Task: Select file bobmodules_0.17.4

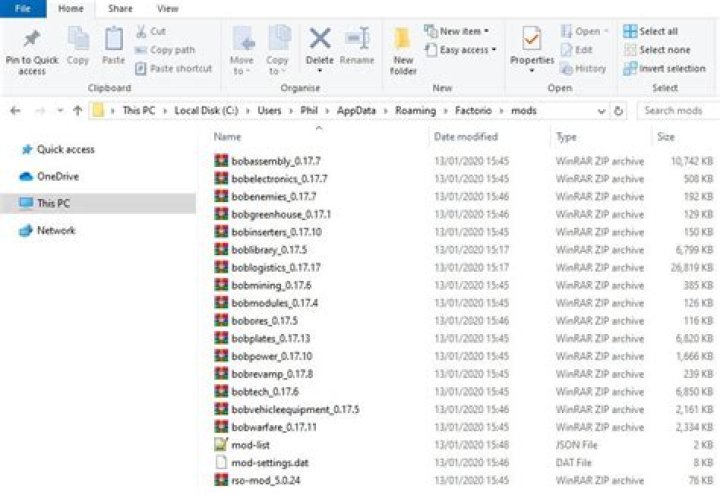Action: 275,303
